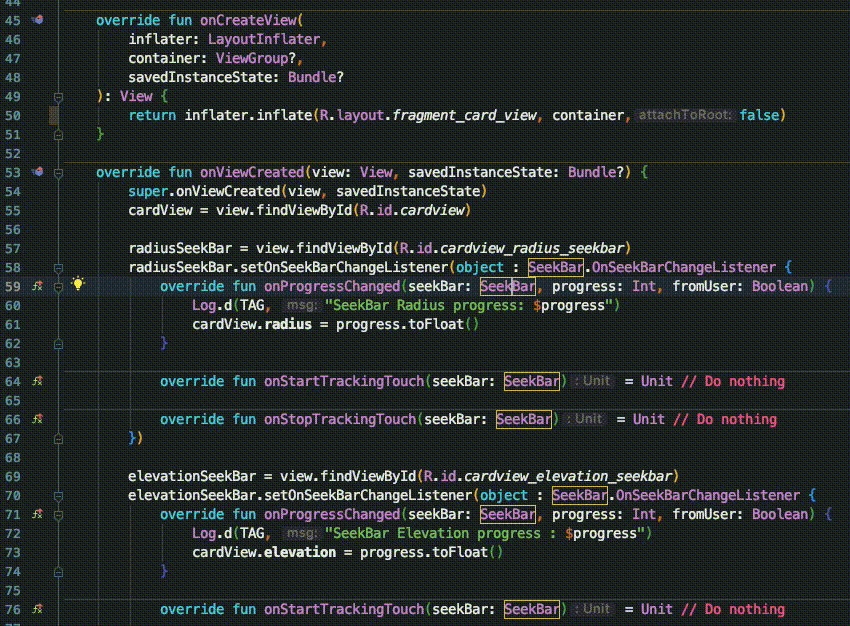Click the function gutter icon on line 59

38,286
